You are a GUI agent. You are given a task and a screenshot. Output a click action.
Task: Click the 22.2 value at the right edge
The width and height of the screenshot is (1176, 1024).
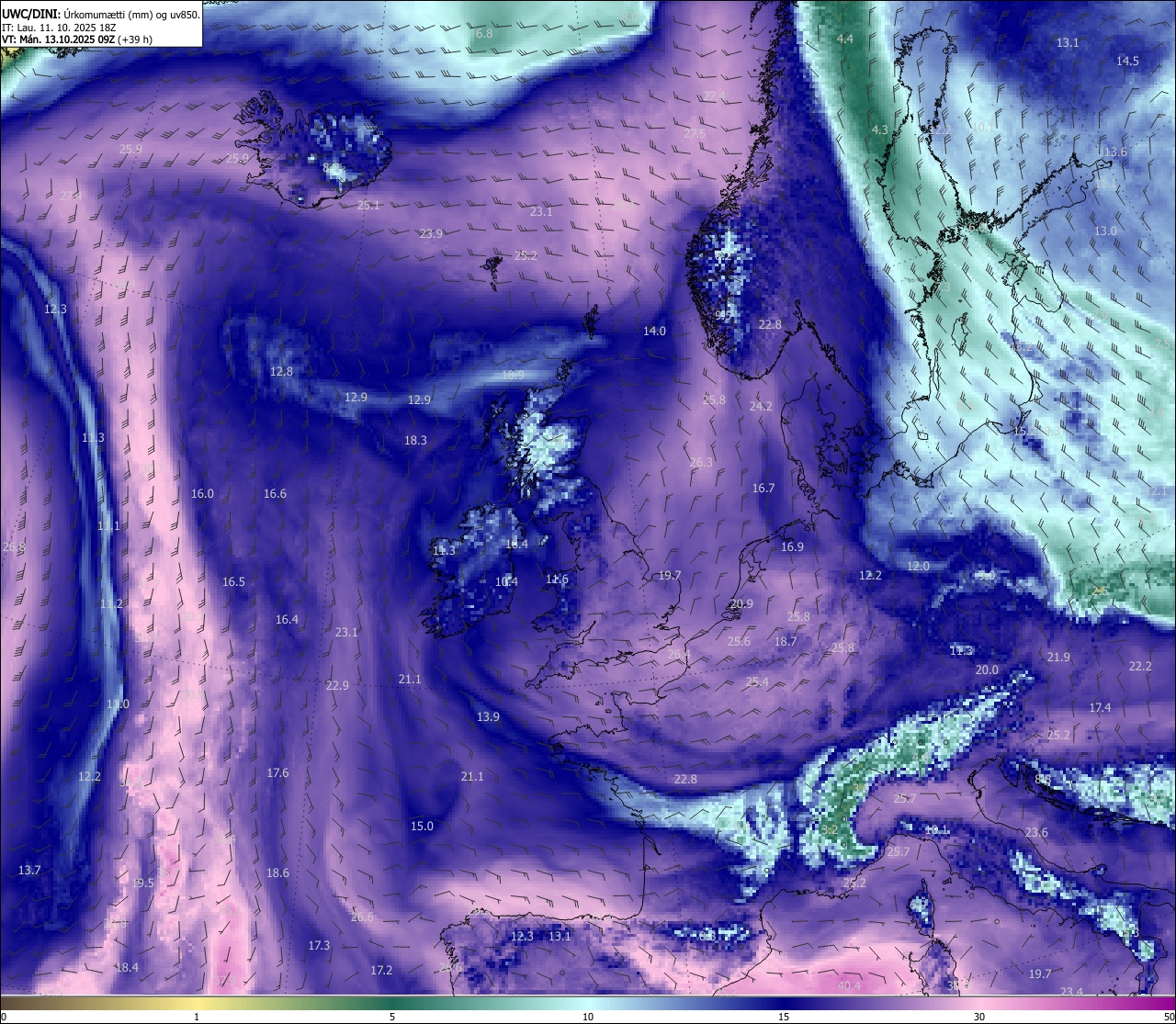(x=1140, y=666)
